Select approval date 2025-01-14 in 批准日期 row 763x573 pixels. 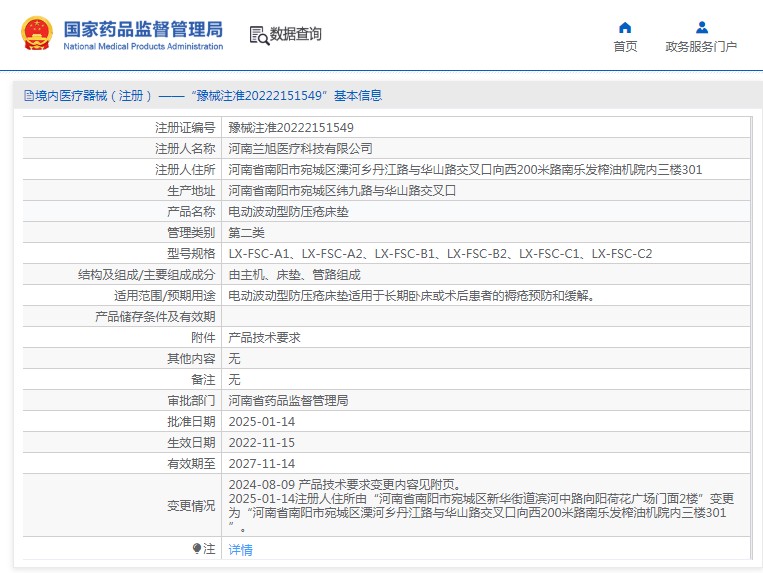click(262, 422)
